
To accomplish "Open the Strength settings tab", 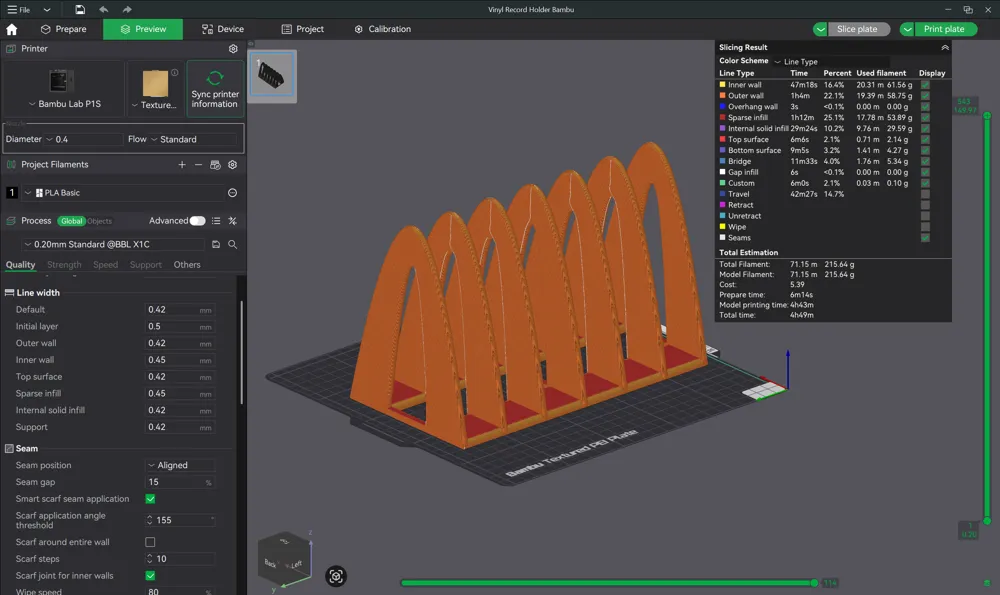I will click(64, 265).
